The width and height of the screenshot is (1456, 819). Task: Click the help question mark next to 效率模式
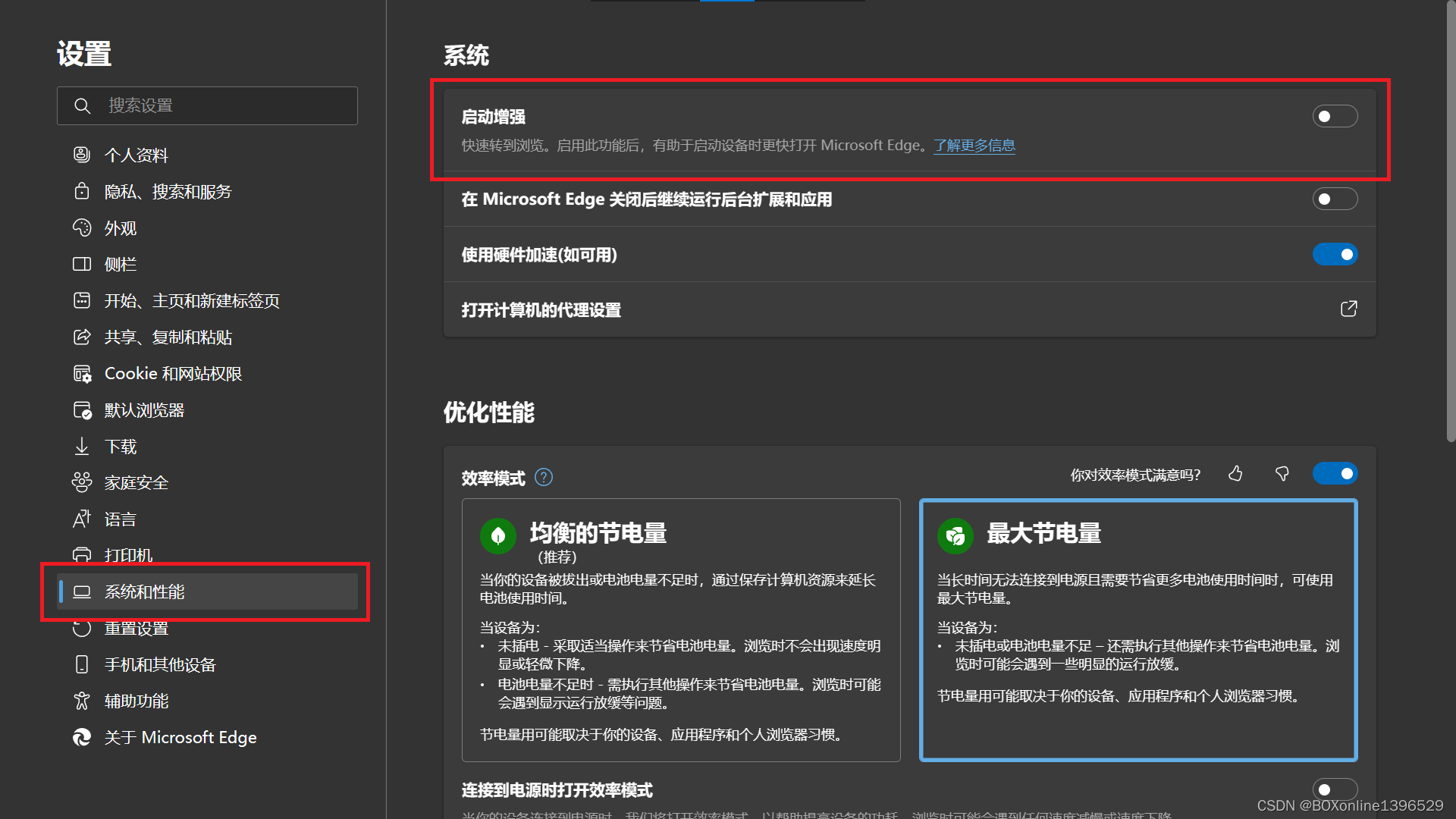coord(544,477)
